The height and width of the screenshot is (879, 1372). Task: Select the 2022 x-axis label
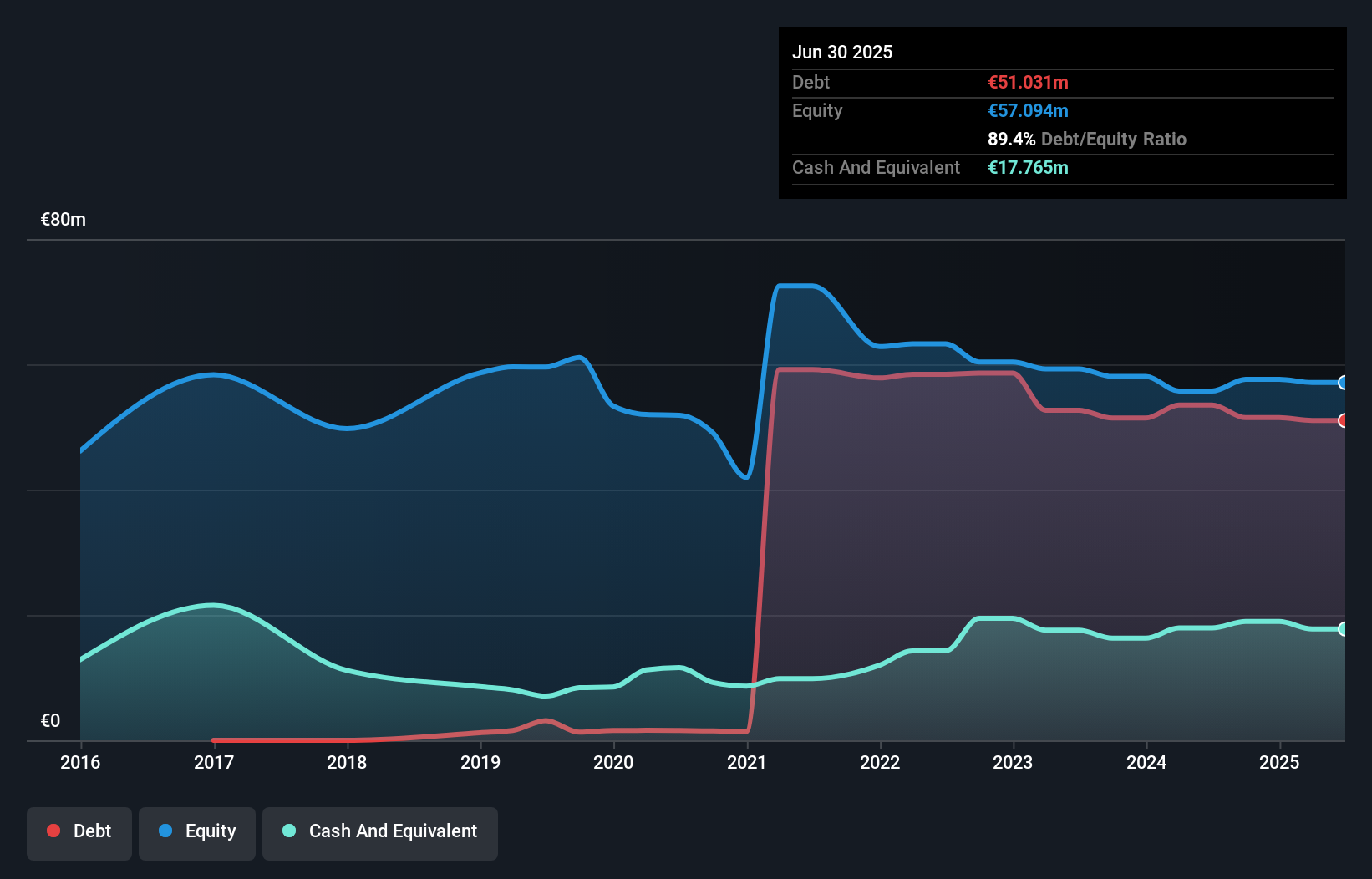(x=880, y=762)
